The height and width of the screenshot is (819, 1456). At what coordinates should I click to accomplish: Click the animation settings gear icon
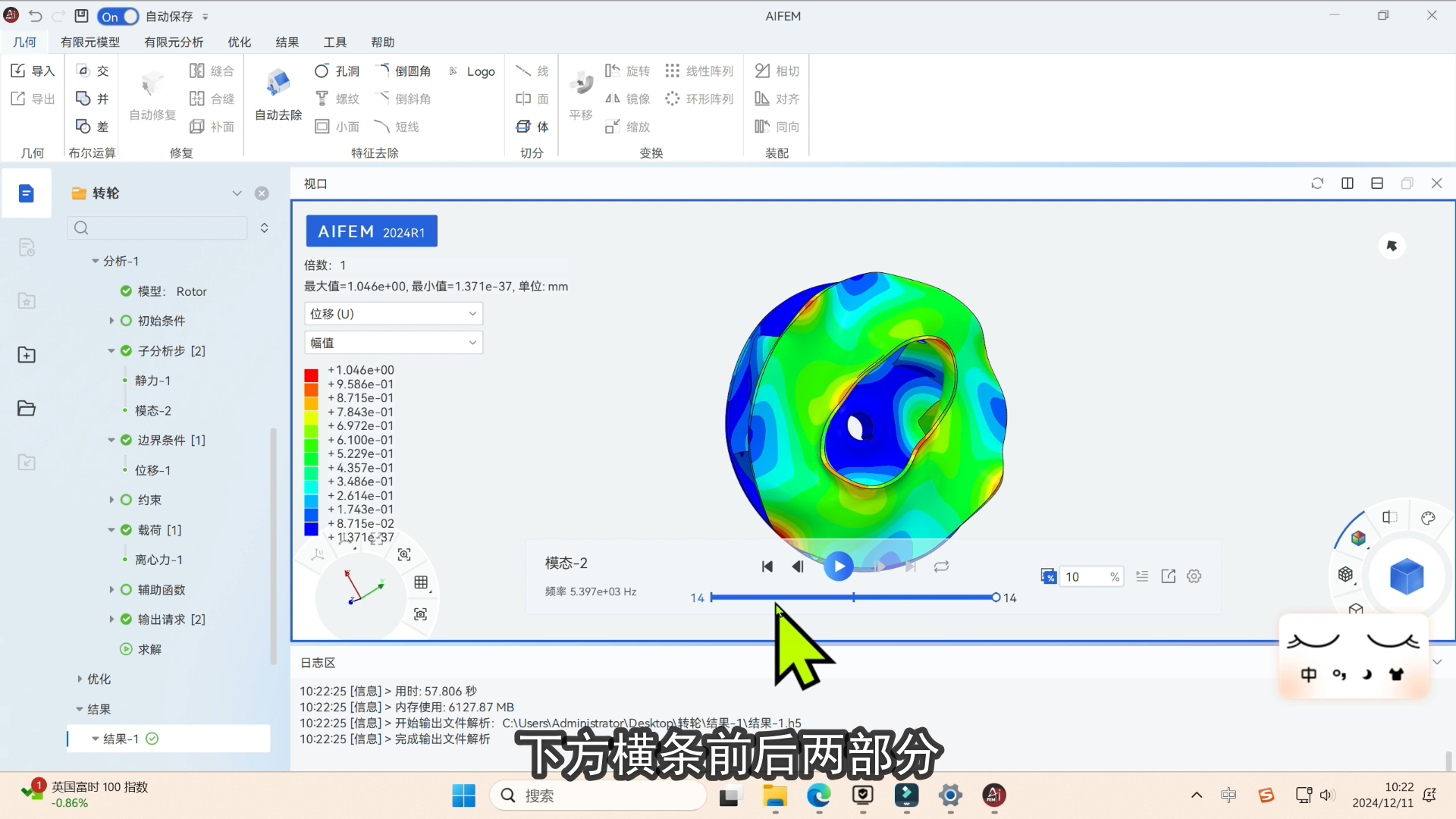[x=1194, y=576]
